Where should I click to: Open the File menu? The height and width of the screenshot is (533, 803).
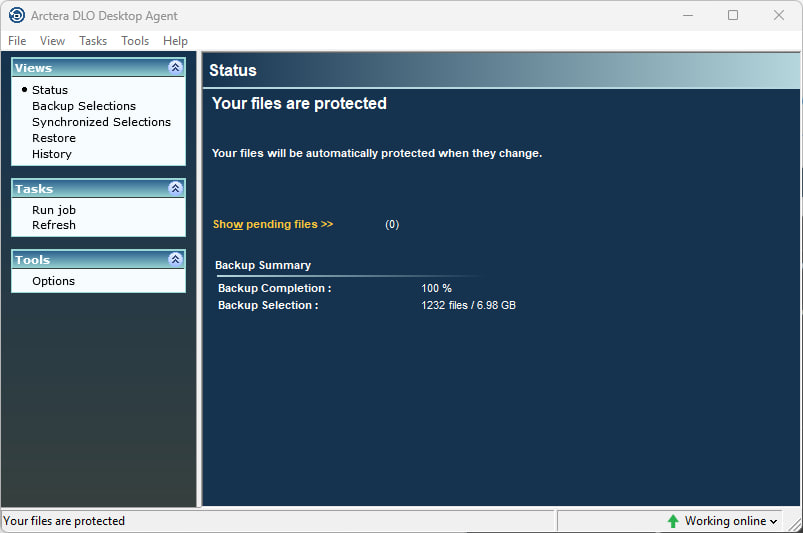17,41
